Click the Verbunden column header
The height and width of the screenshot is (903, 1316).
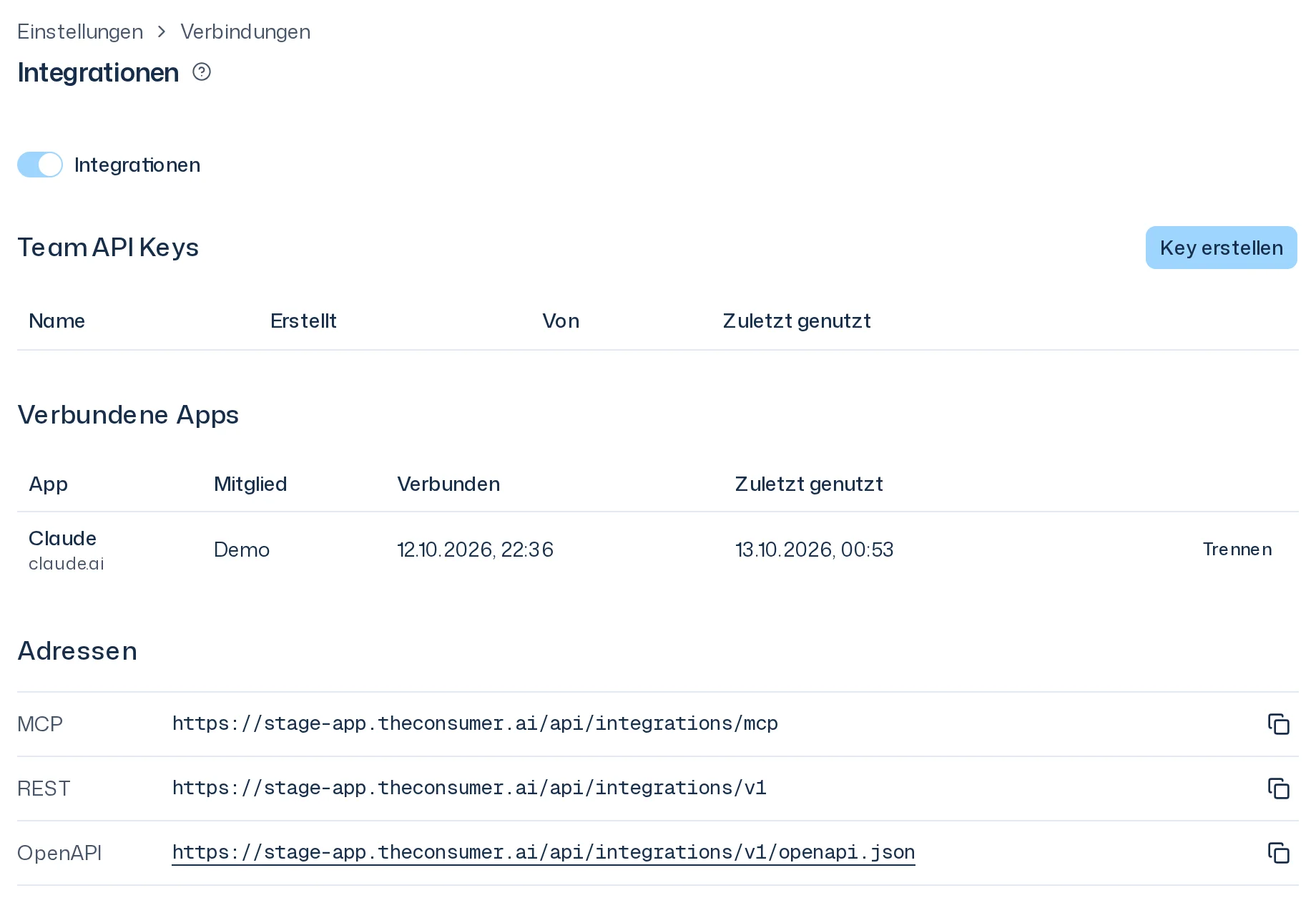[448, 484]
